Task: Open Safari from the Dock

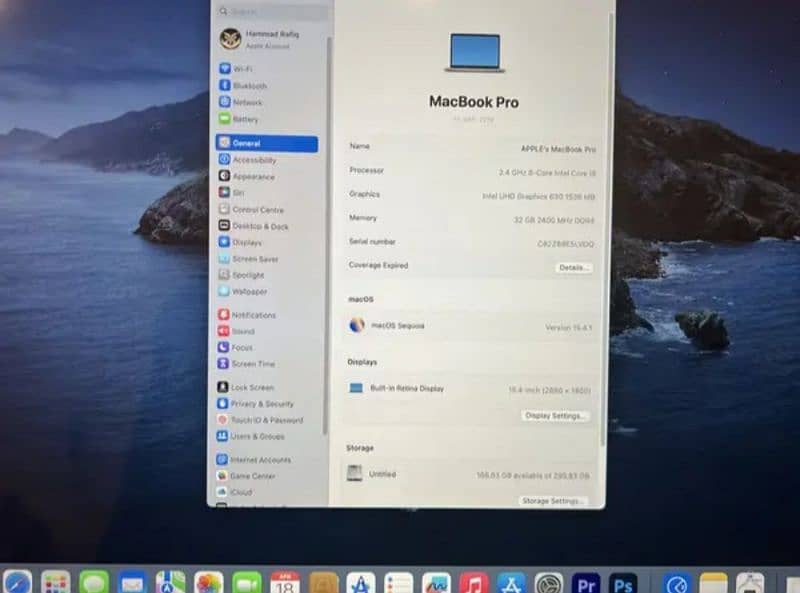Action: (x=17, y=583)
